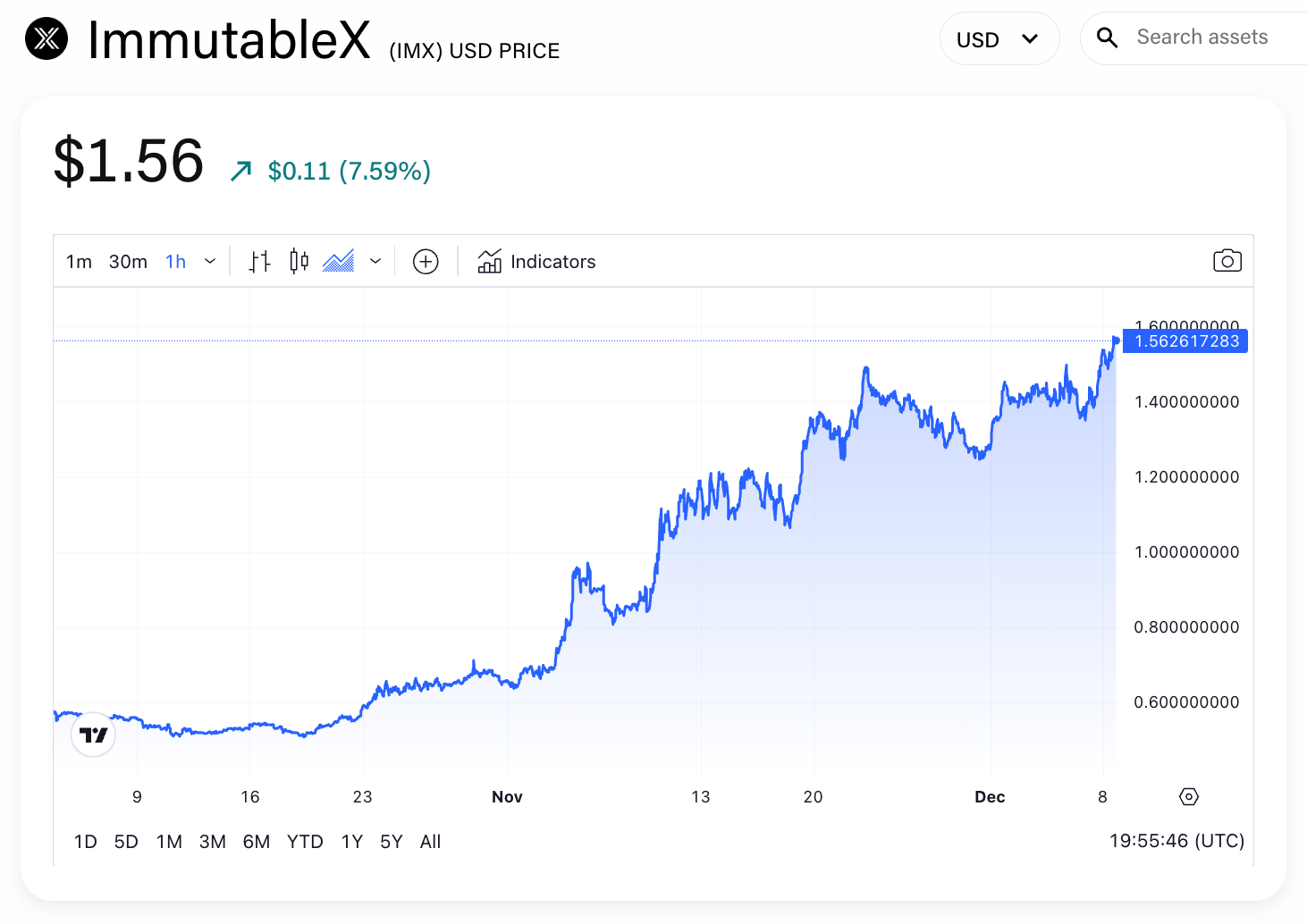Select the 5Y time range
Screen dimensions: 1307x924
coord(391,841)
